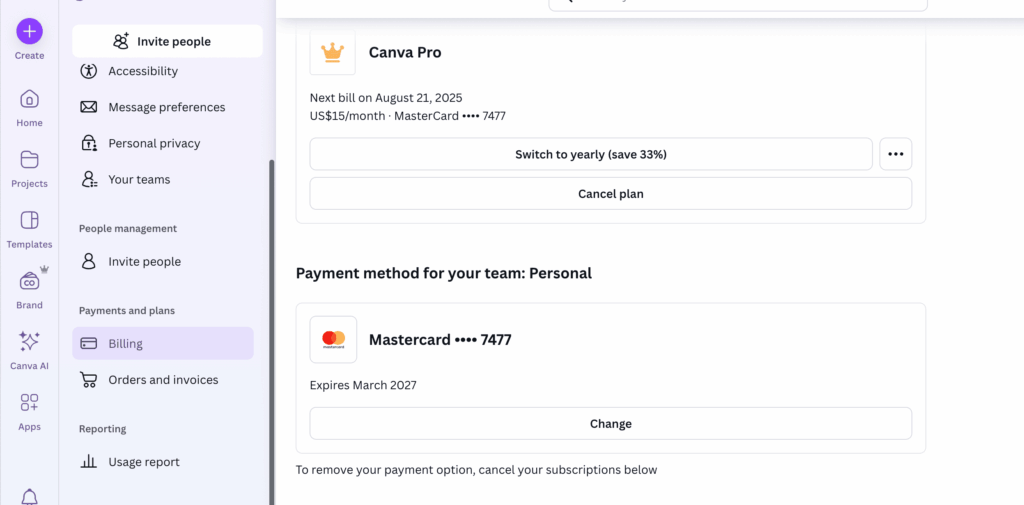Click Change to update the Mastercard
Screen dimensions: 1024x505
(x=610, y=423)
